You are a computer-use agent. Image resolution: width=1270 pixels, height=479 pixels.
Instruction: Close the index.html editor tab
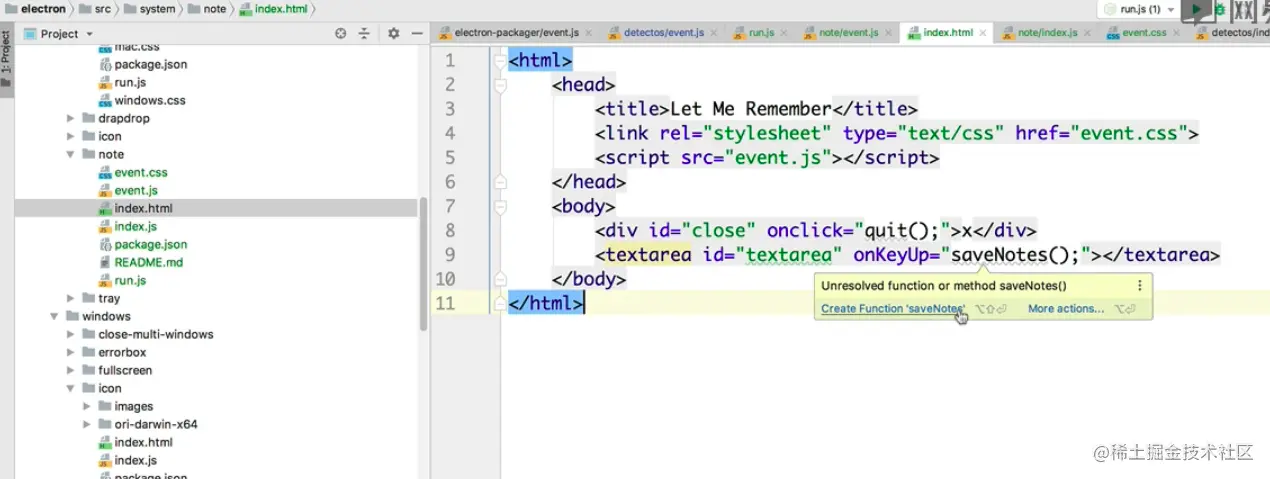(x=984, y=33)
